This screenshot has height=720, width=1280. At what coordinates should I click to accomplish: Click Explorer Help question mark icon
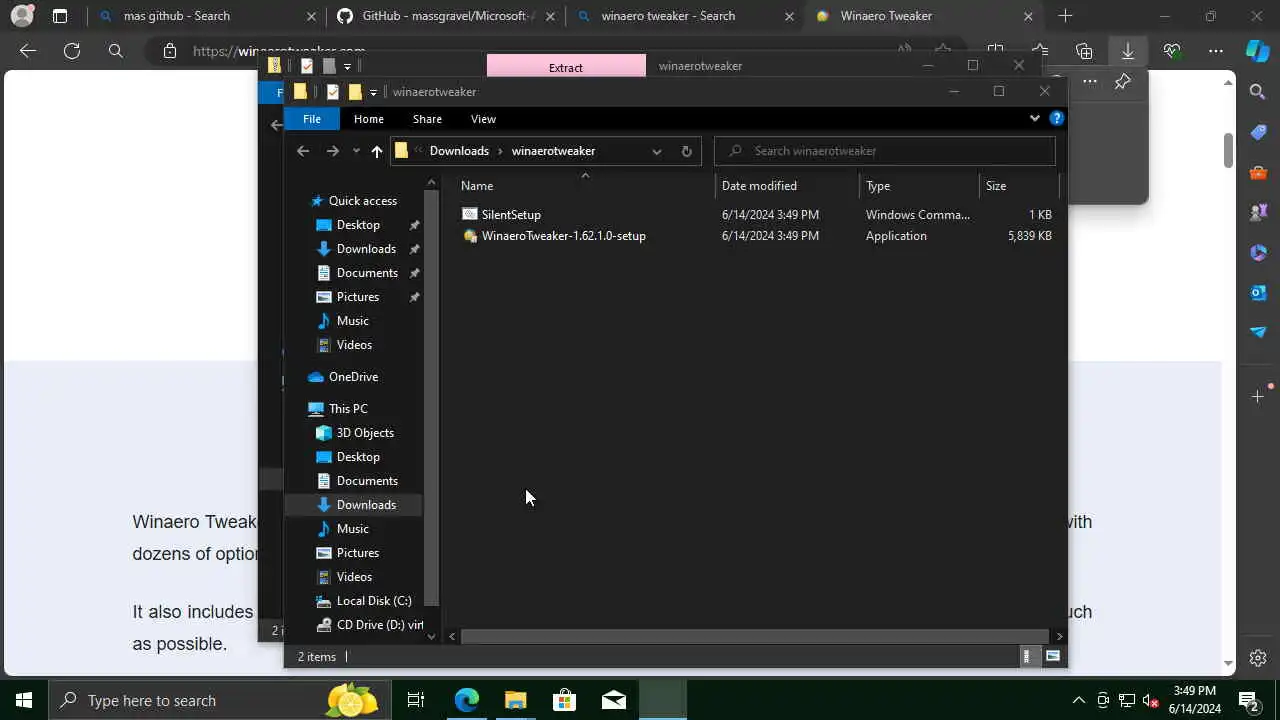1057,119
